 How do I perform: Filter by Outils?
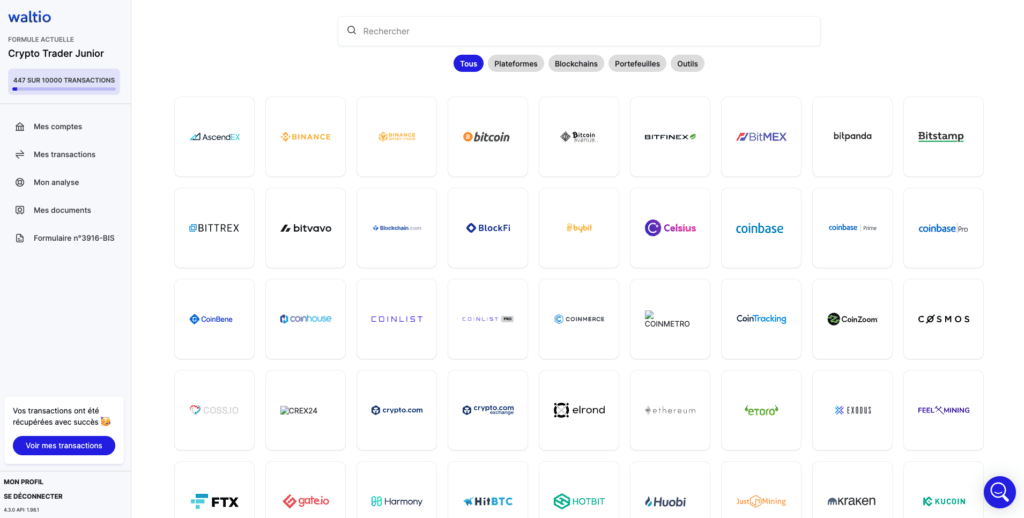click(x=687, y=63)
